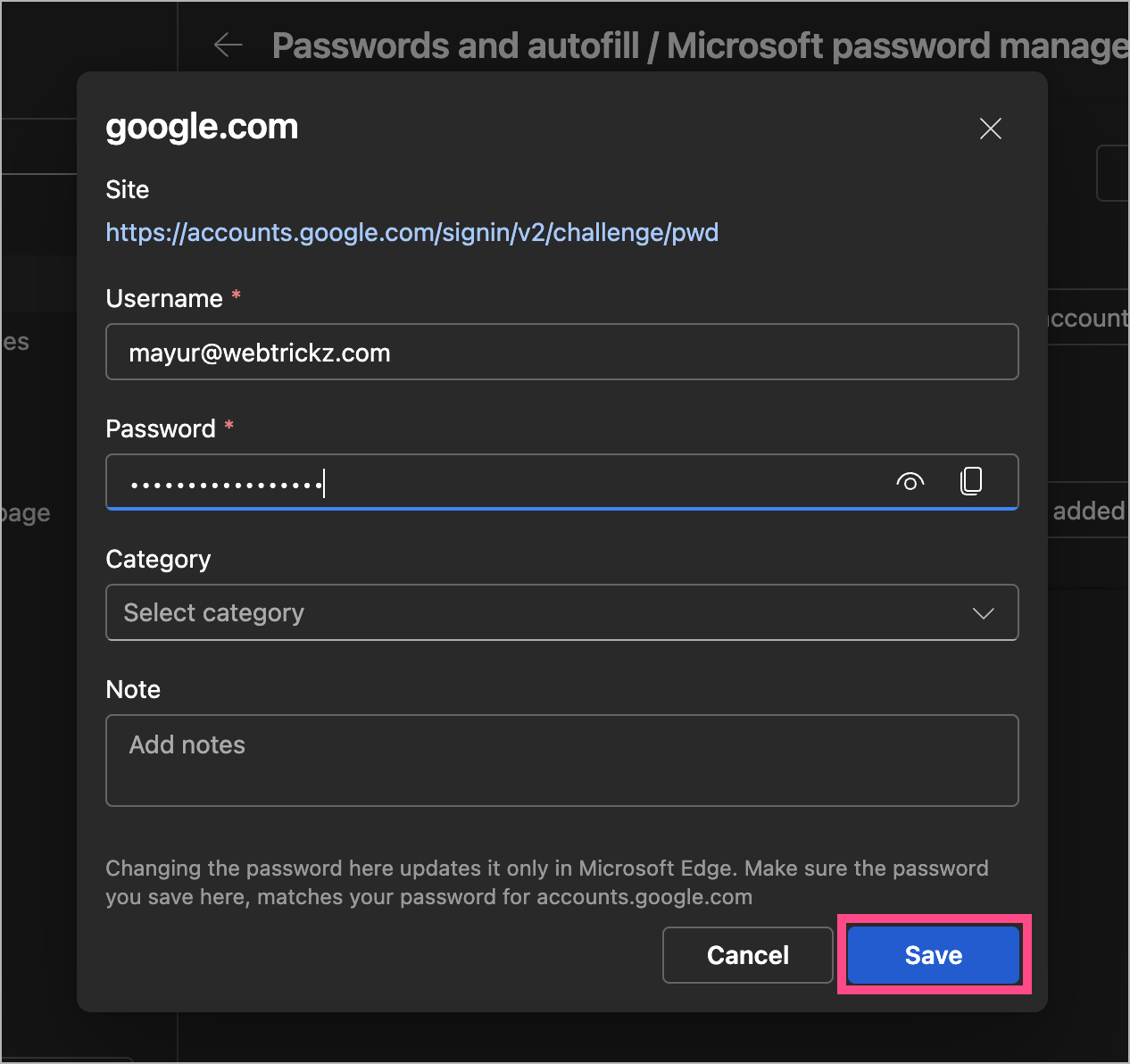
Task: Close the google.com dialog with X
Action: tap(990, 129)
